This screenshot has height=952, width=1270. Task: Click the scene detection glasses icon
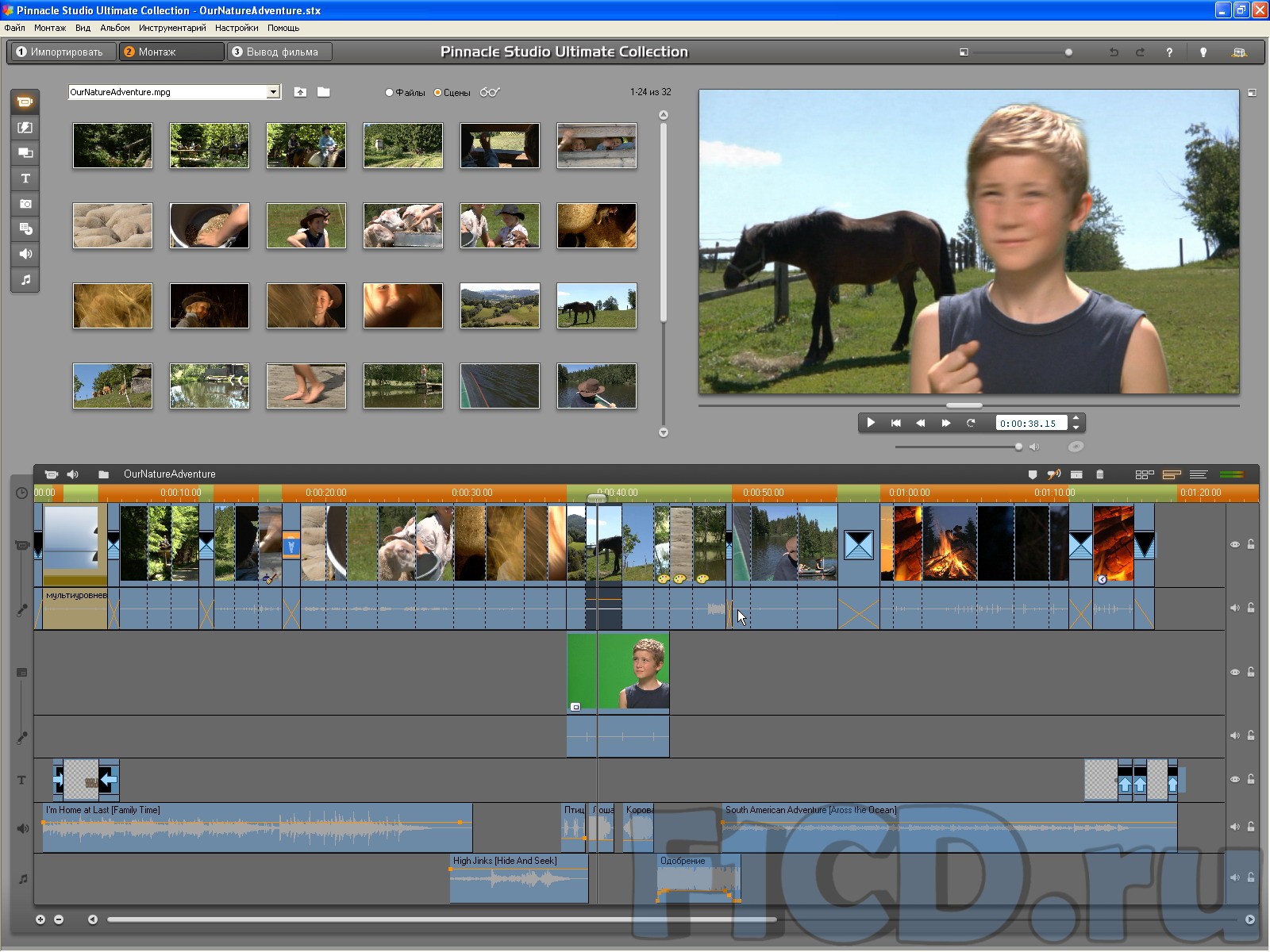tap(490, 92)
